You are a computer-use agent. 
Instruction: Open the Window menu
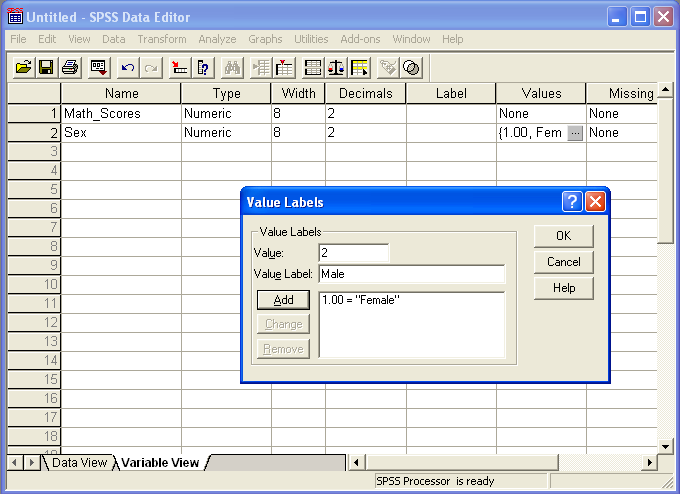coord(411,39)
